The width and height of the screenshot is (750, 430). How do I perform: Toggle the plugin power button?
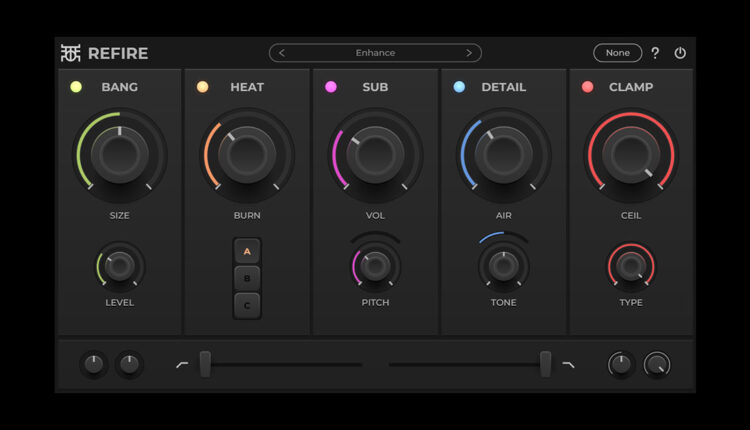pyautogui.click(x=680, y=53)
